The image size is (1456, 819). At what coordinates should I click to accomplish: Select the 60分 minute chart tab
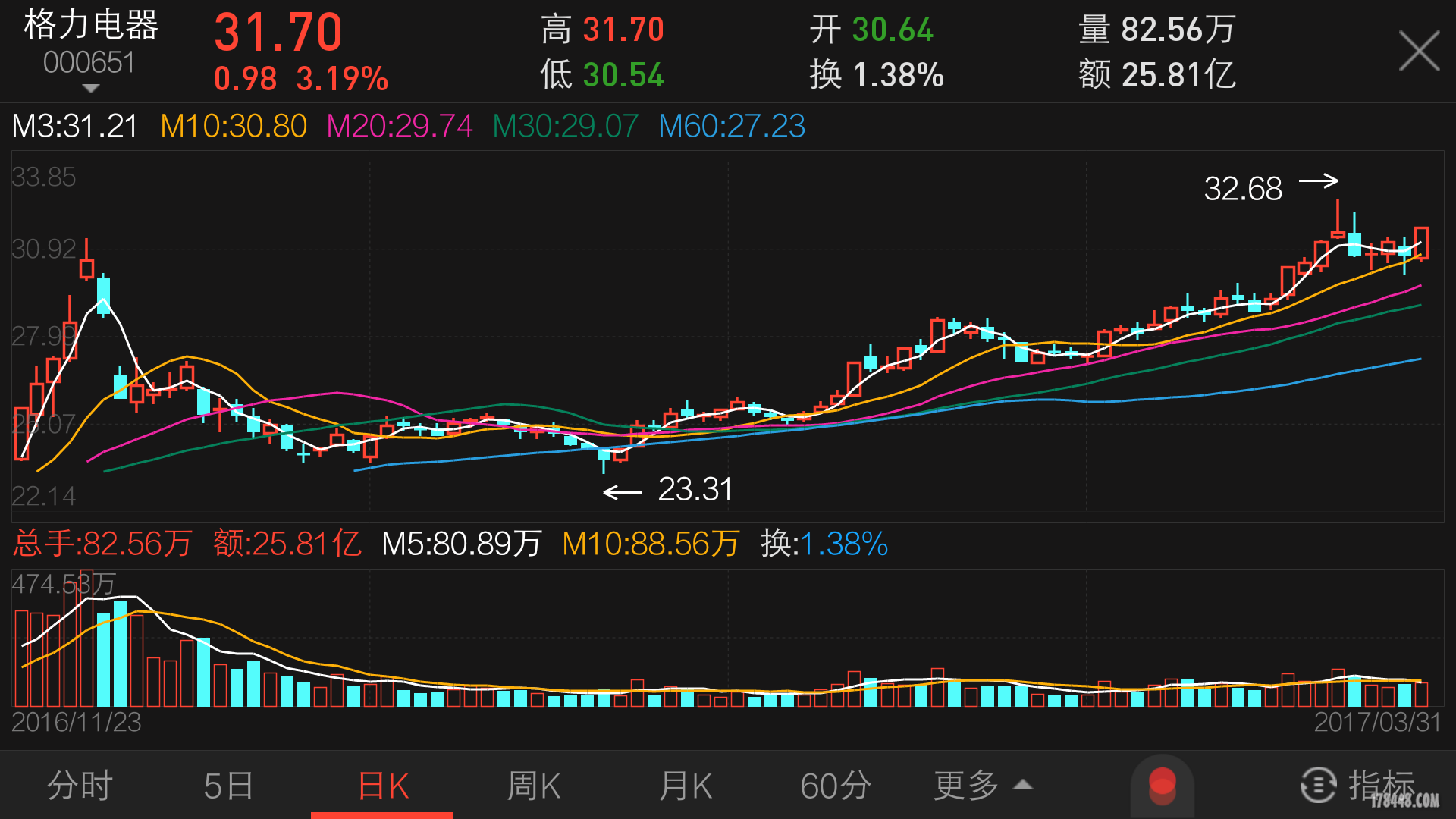836,786
